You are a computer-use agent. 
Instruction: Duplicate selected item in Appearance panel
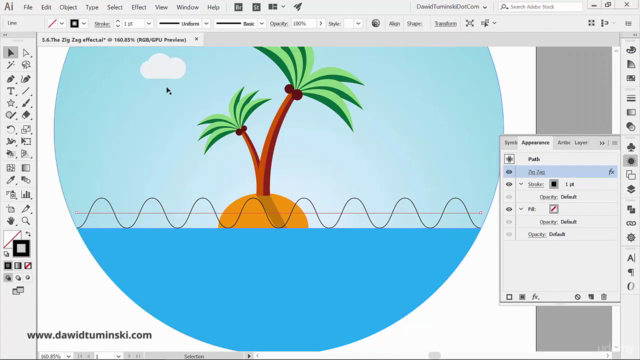click(591, 297)
